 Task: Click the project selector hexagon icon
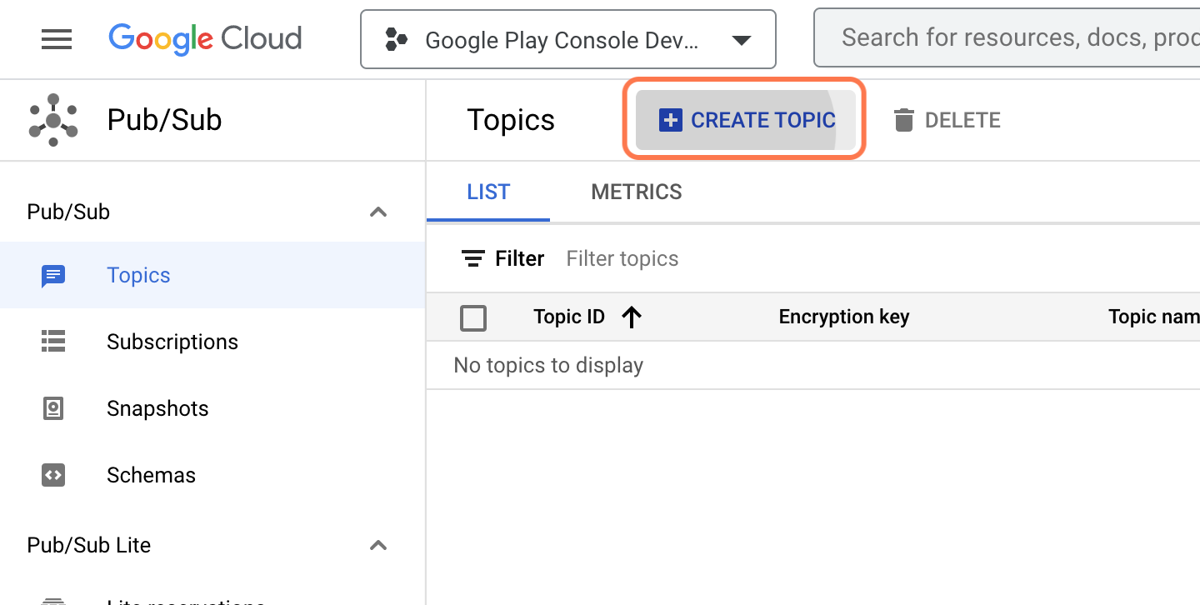click(396, 40)
